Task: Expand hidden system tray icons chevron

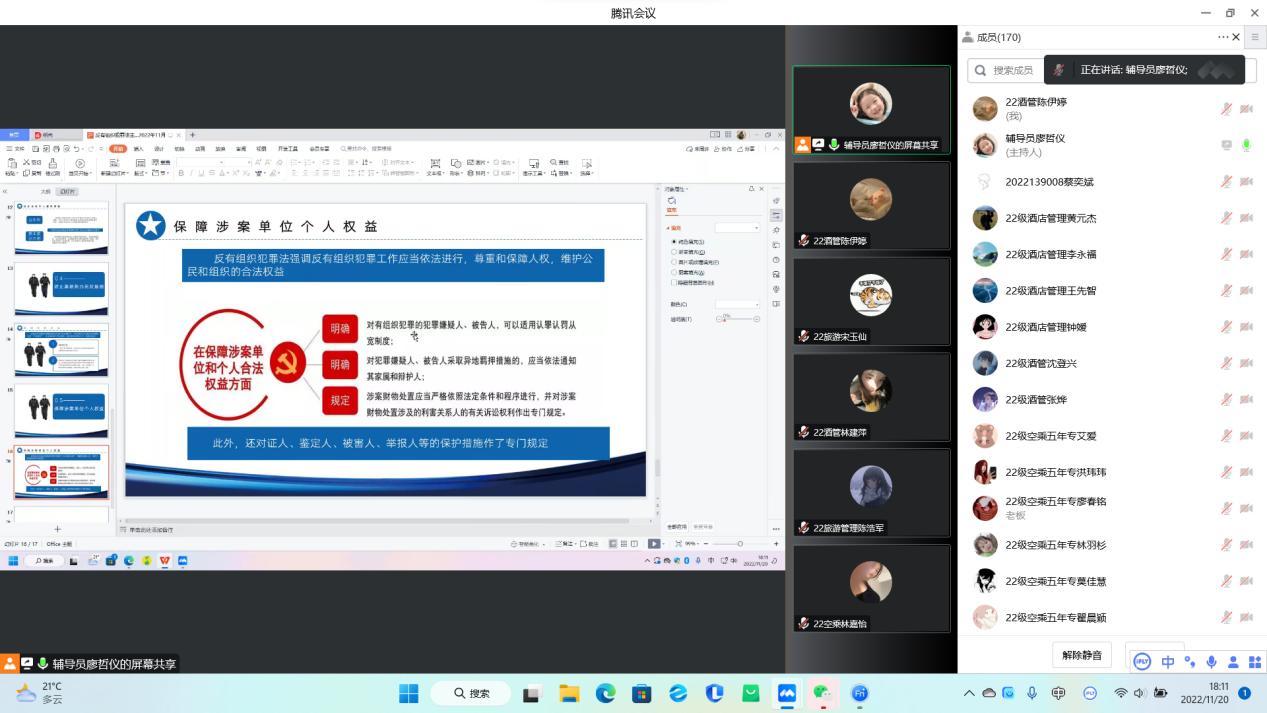Action: [x=968, y=693]
